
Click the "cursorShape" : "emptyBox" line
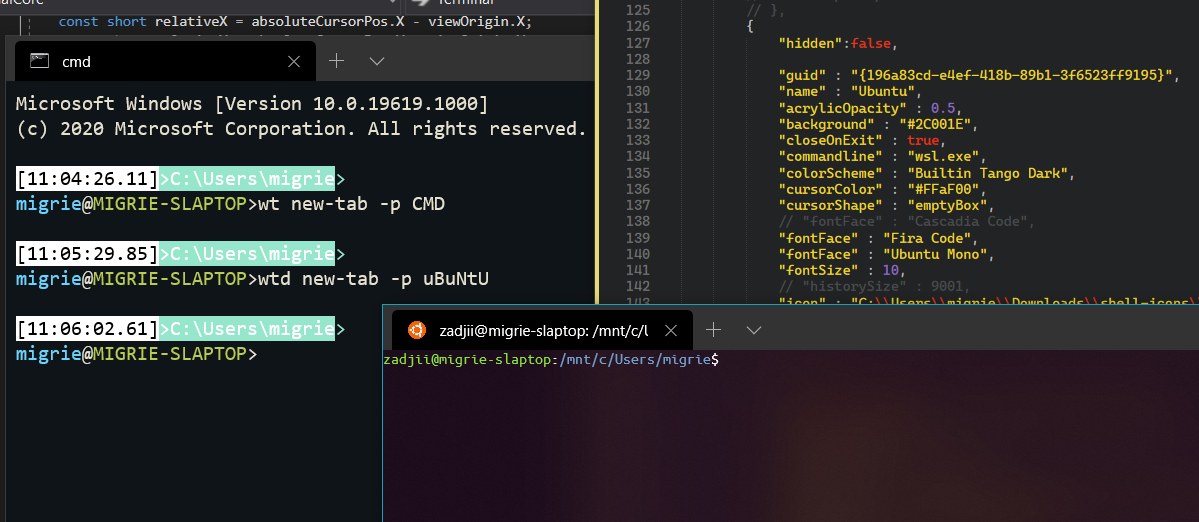coord(887,205)
